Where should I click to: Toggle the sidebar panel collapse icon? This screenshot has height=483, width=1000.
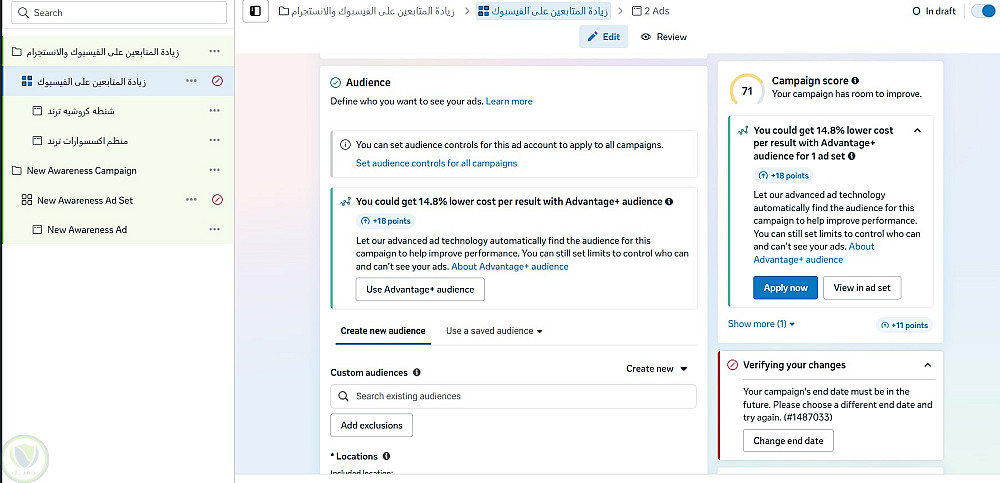click(256, 11)
